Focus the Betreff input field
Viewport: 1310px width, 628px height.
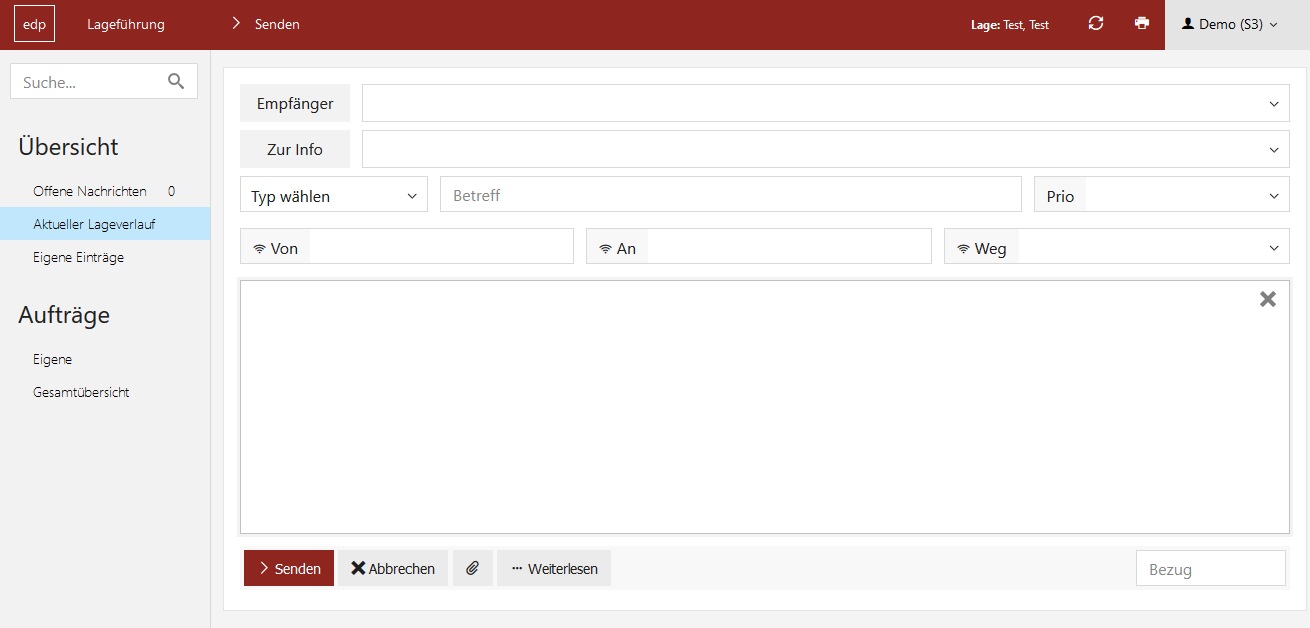(731, 195)
